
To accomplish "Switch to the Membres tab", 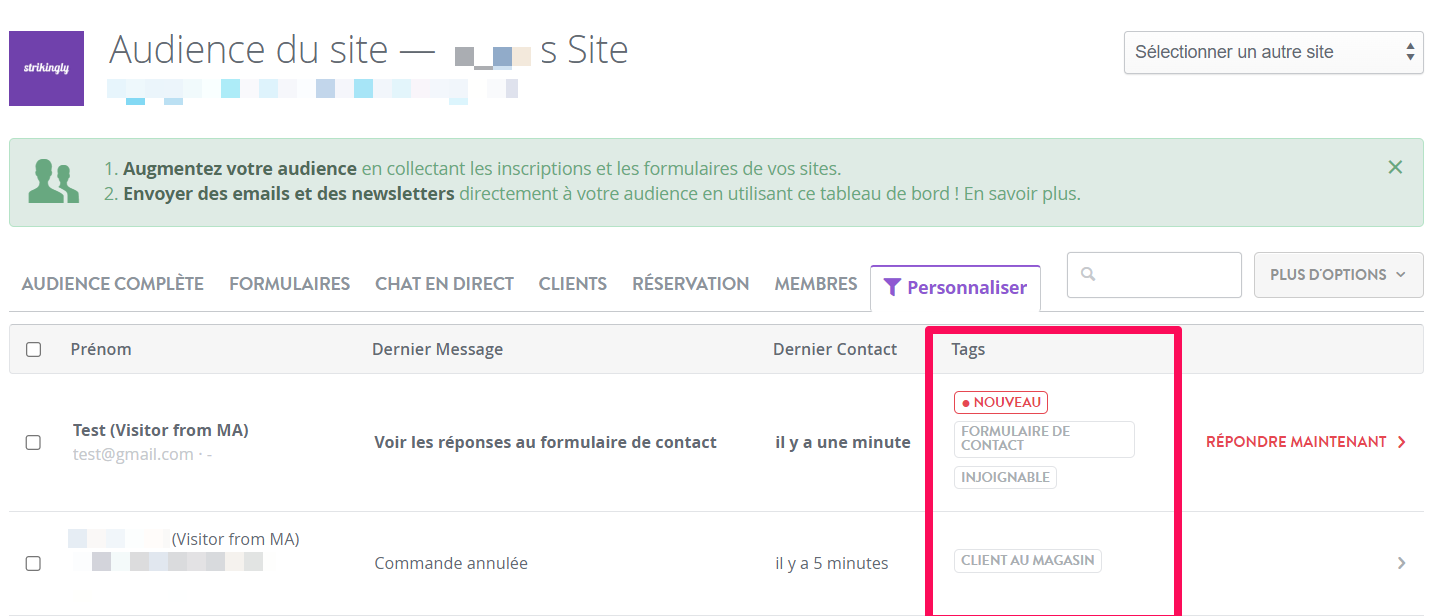I will 815,284.
